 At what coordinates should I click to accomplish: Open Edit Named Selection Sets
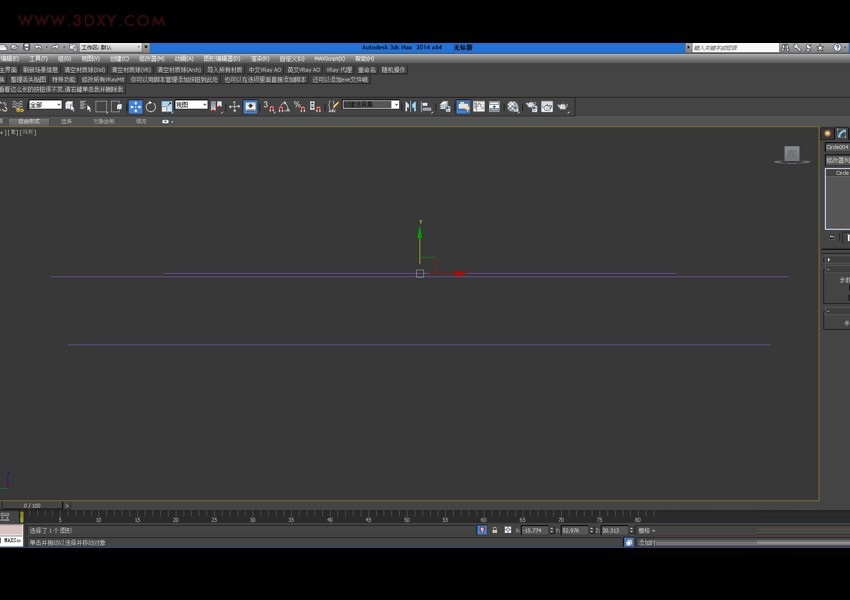click(x=333, y=107)
